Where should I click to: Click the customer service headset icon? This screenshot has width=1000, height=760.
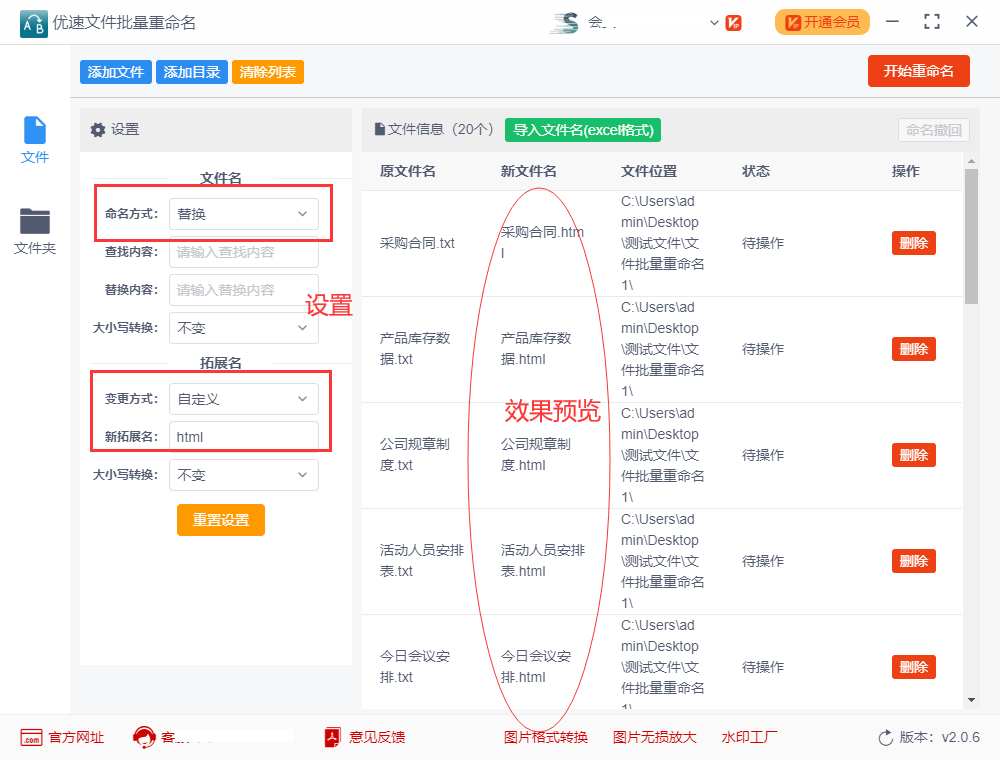tap(144, 738)
